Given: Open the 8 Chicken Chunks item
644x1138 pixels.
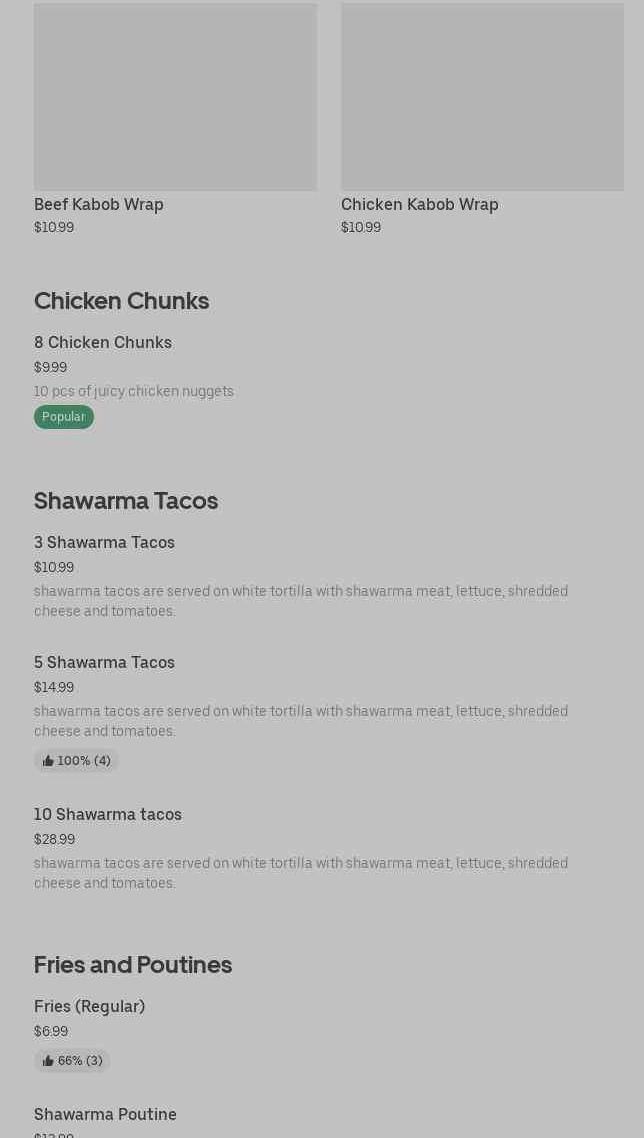Looking at the screenshot, I should pos(103,342).
